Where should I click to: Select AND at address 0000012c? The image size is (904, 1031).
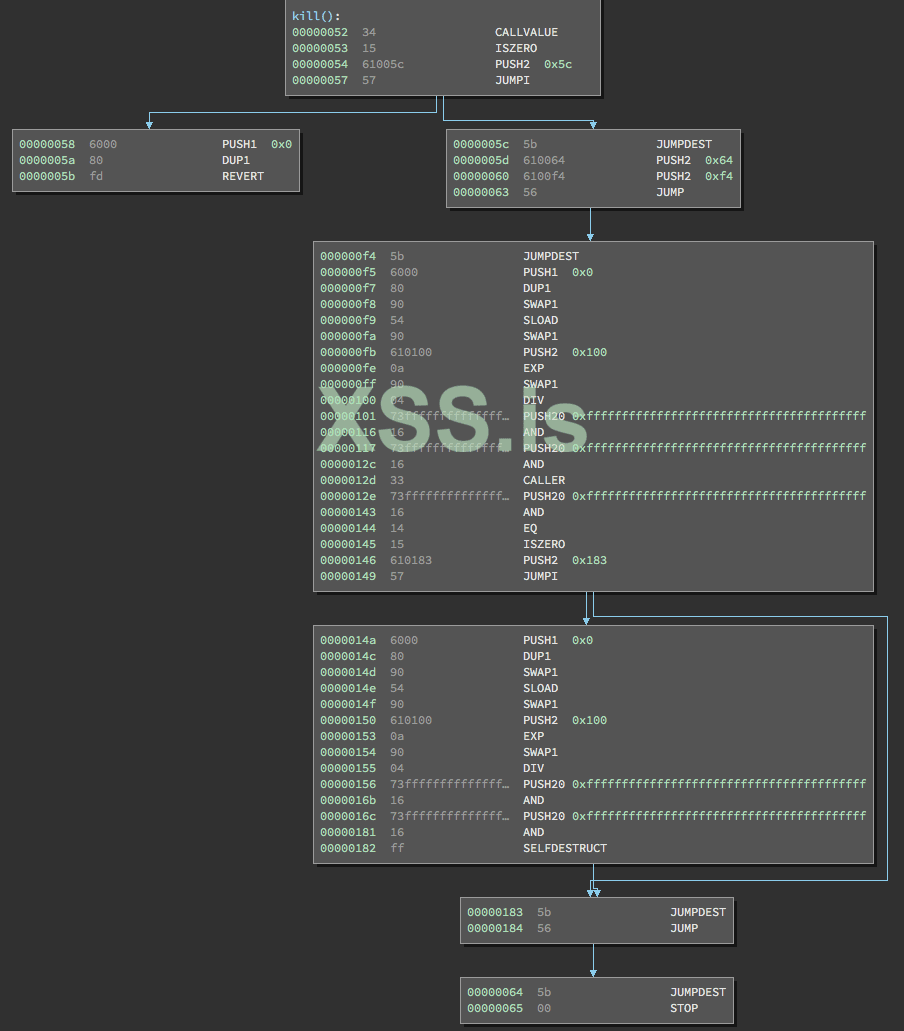(x=533, y=464)
